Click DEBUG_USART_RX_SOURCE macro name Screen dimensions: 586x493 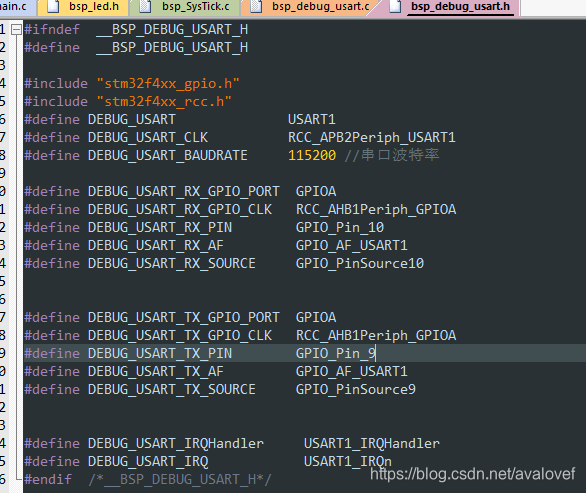tap(172, 264)
